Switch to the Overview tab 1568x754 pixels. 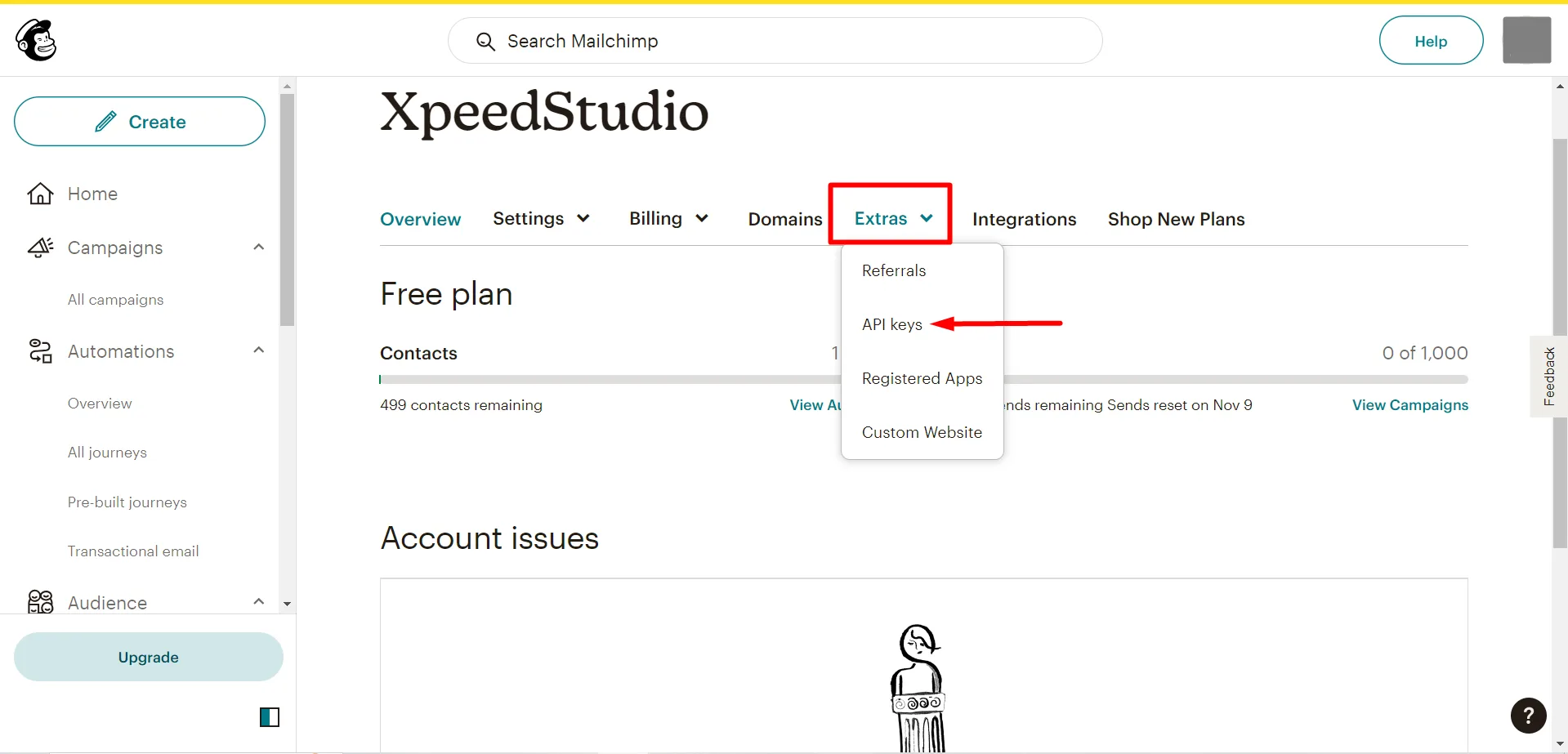pos(421,219)
